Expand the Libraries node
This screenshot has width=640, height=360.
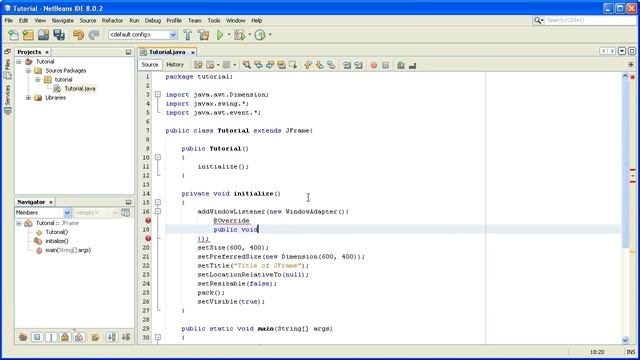28,98
